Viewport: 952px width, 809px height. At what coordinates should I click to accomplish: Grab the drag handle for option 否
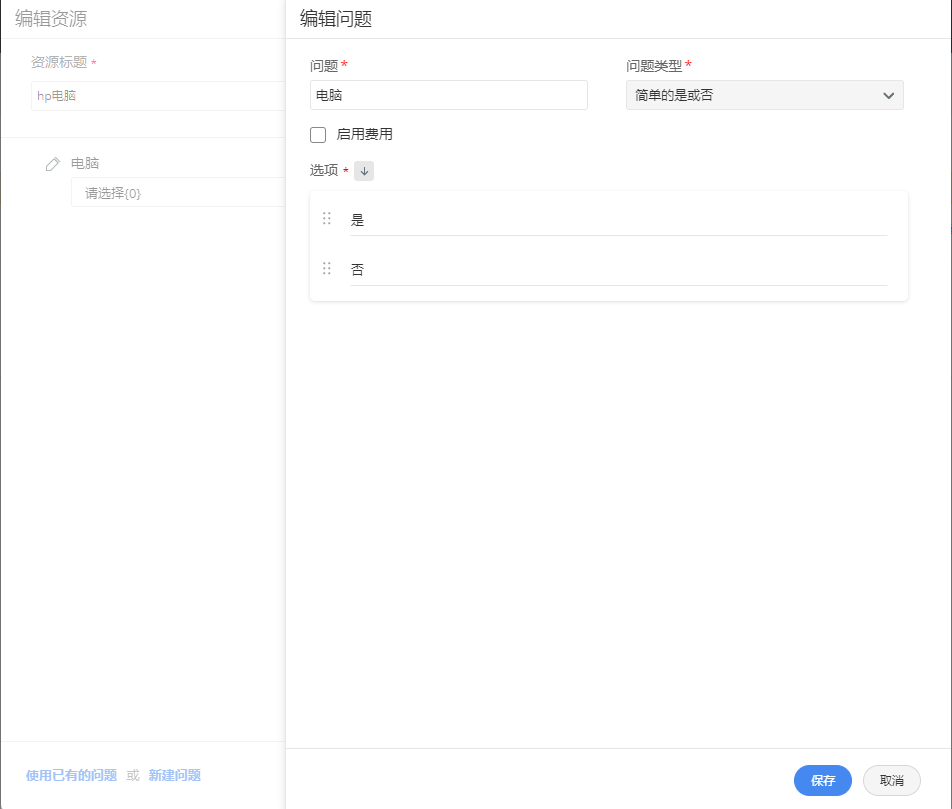coord(327,268)
